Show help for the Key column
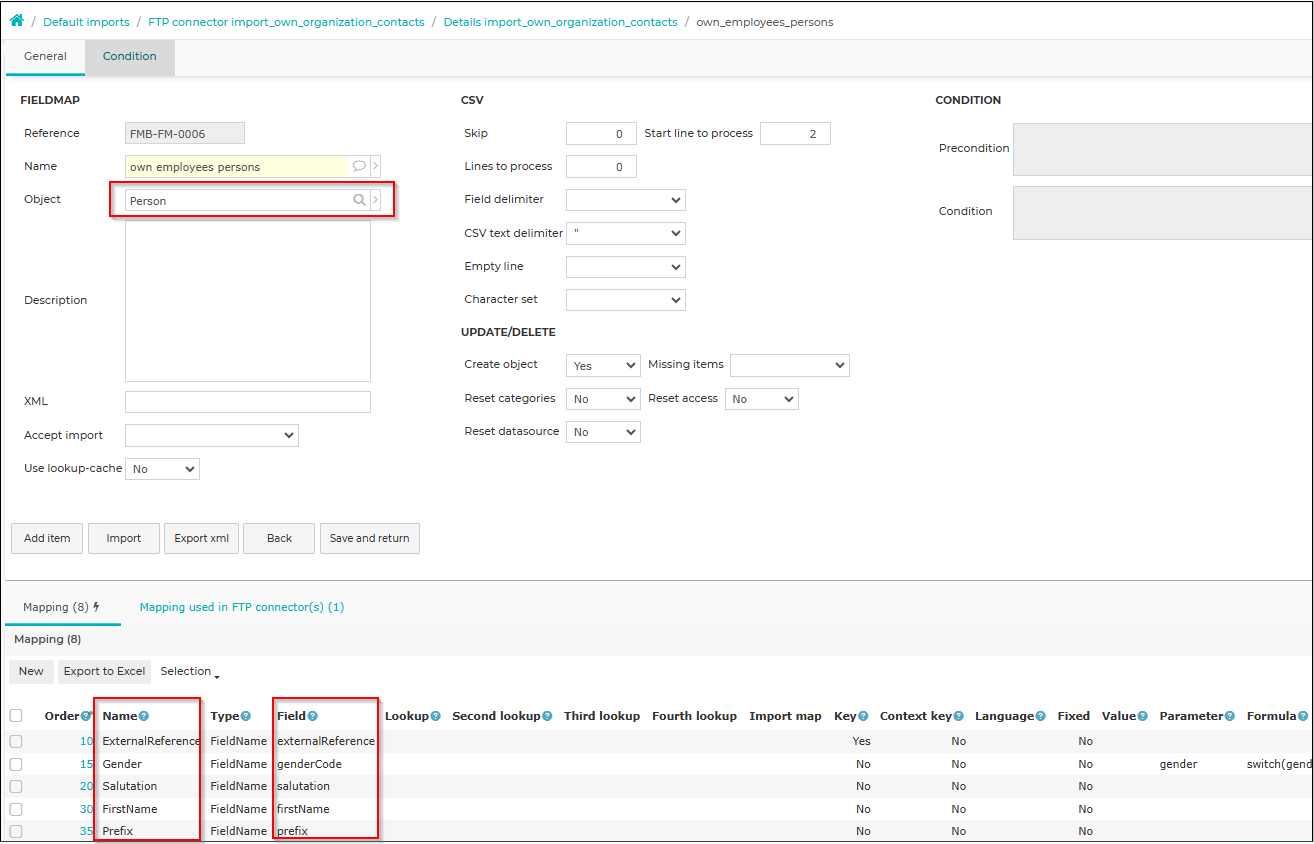The image size is (1314, 844). (864, 716)
